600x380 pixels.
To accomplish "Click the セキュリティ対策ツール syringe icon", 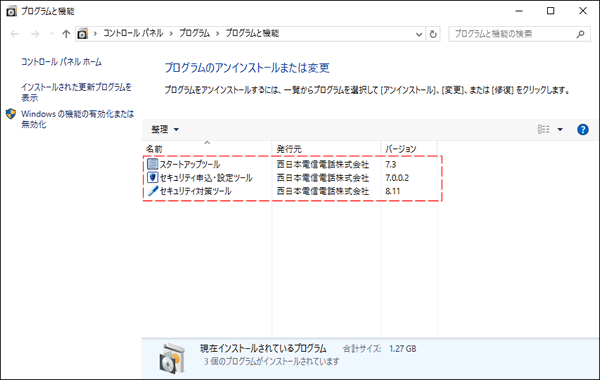I will 152,191.
